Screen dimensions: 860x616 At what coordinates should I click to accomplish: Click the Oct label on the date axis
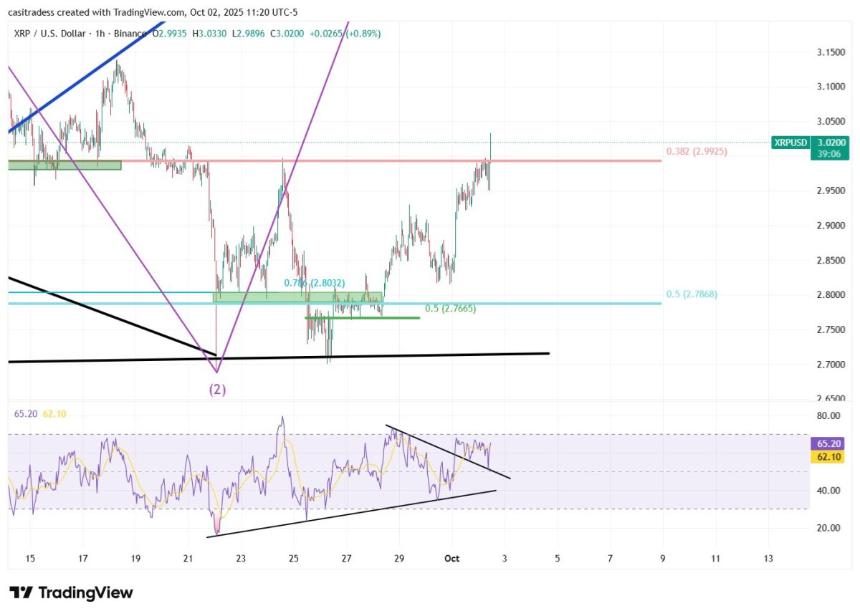[x=453, y=558]
